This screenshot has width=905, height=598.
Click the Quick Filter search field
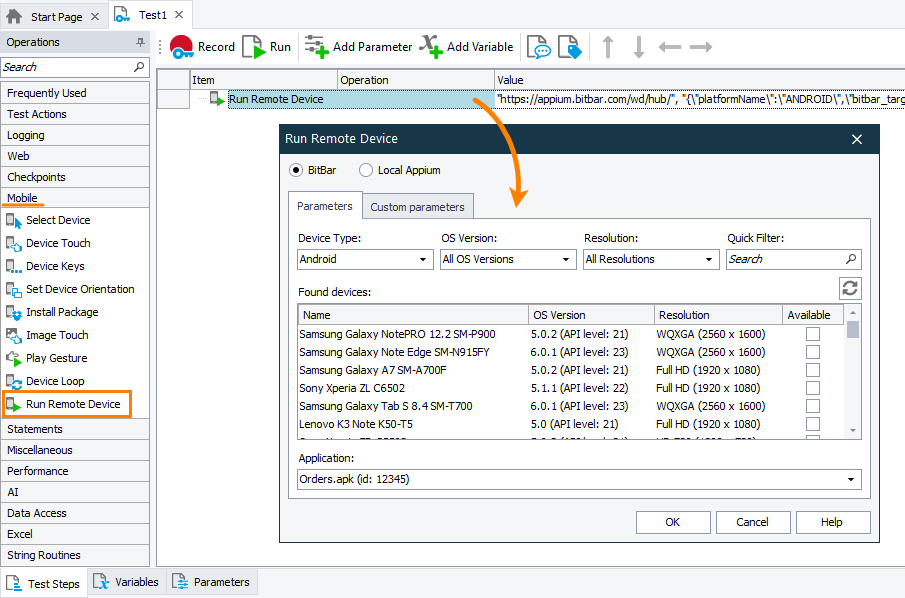click(x=785, y=259)
